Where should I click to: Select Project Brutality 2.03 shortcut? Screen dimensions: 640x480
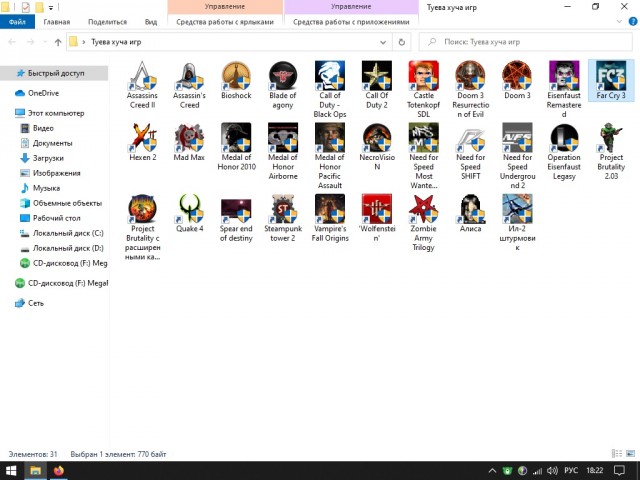(611, 151)
